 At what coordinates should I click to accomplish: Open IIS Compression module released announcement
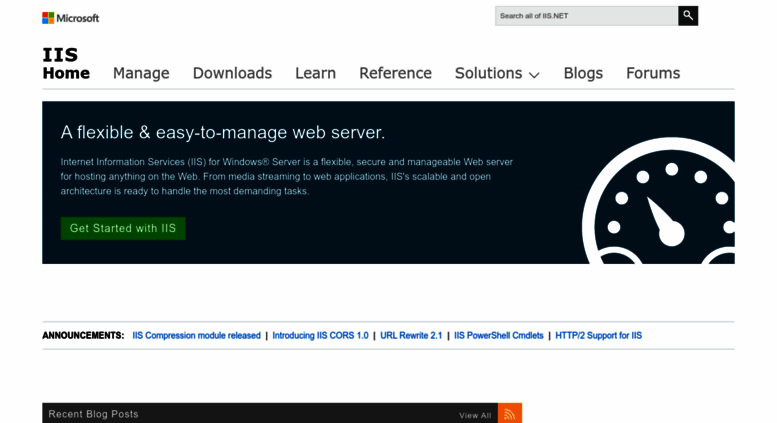click(x=196, y=336)
